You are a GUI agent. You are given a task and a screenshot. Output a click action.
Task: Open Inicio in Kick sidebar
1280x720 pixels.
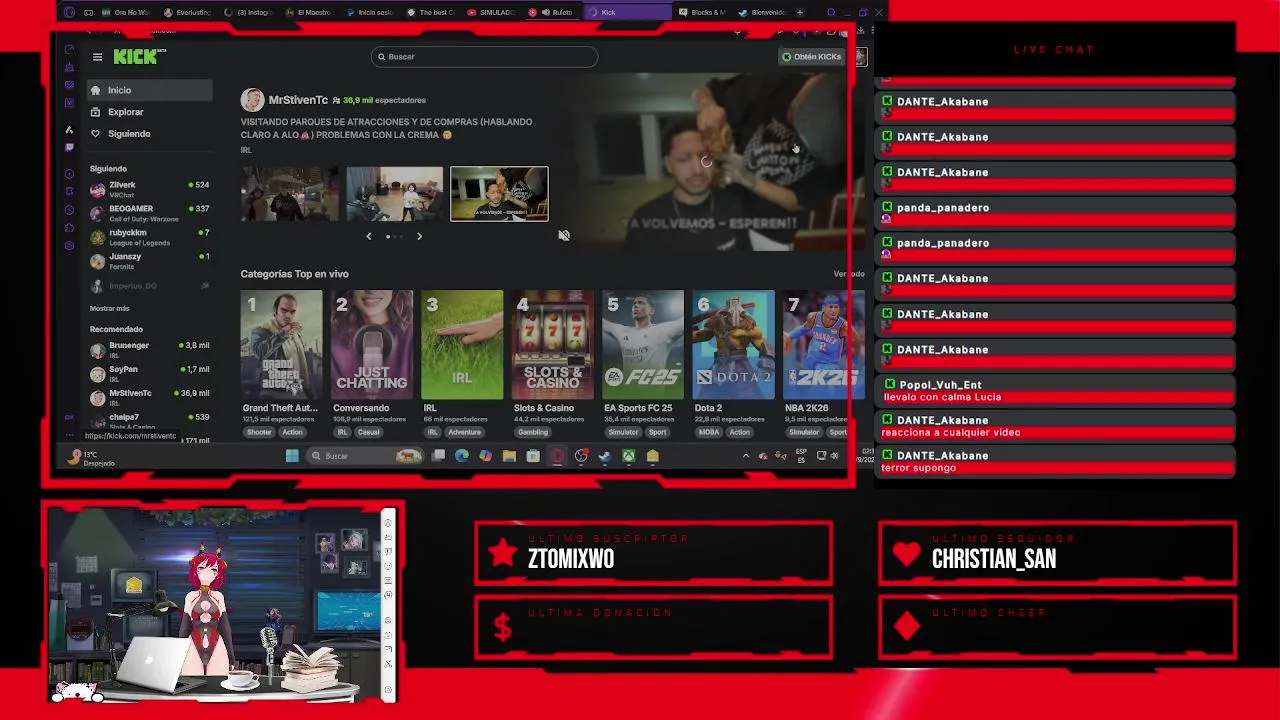coord(149,90)
